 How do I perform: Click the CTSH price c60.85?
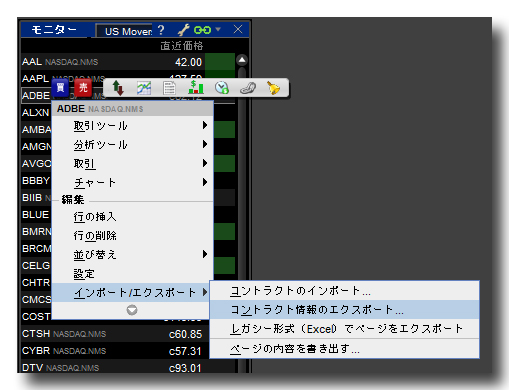pyautogui.click(x=185, y=334)
